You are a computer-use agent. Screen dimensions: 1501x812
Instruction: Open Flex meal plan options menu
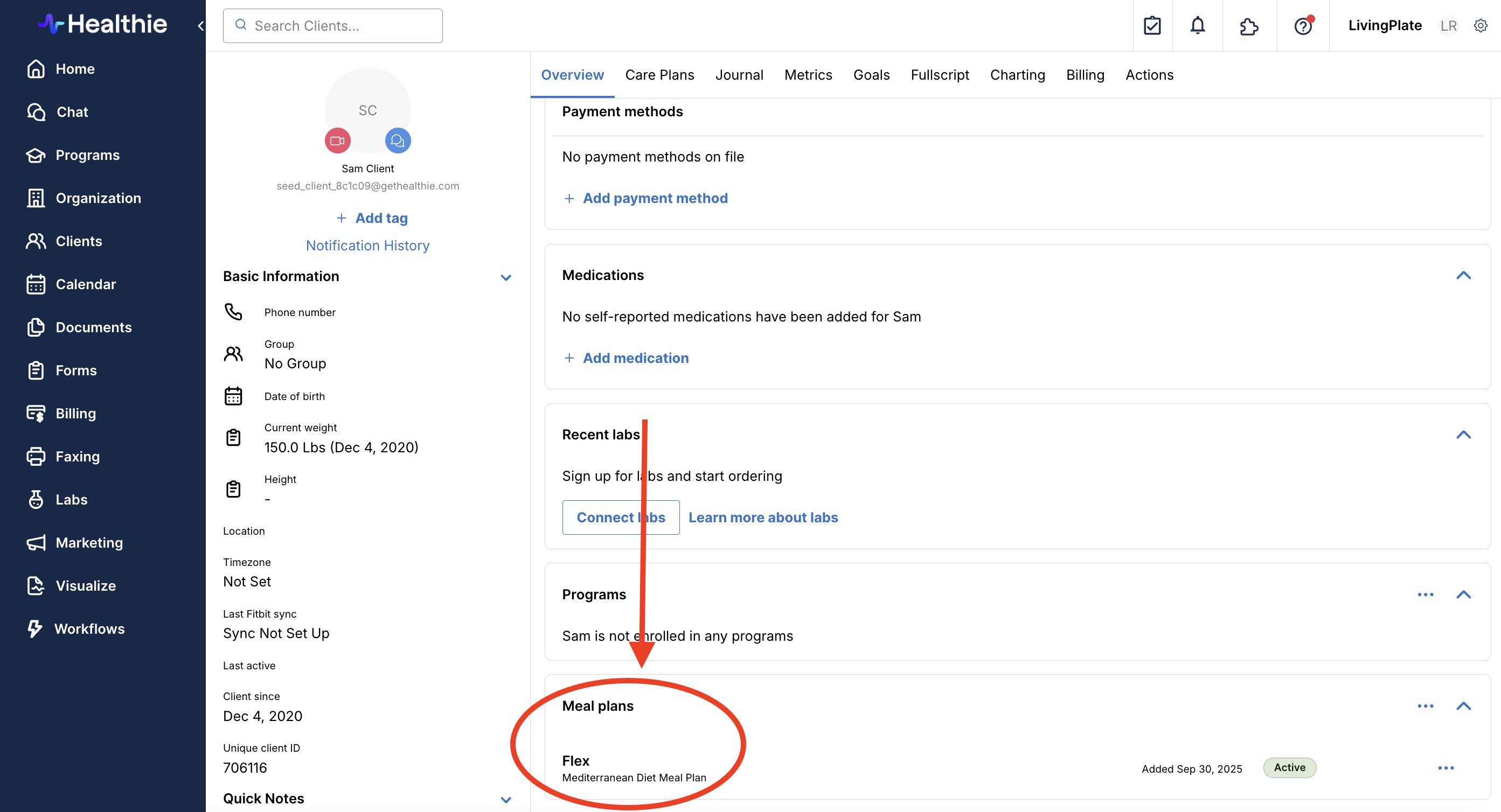[x=1445, y=768]
